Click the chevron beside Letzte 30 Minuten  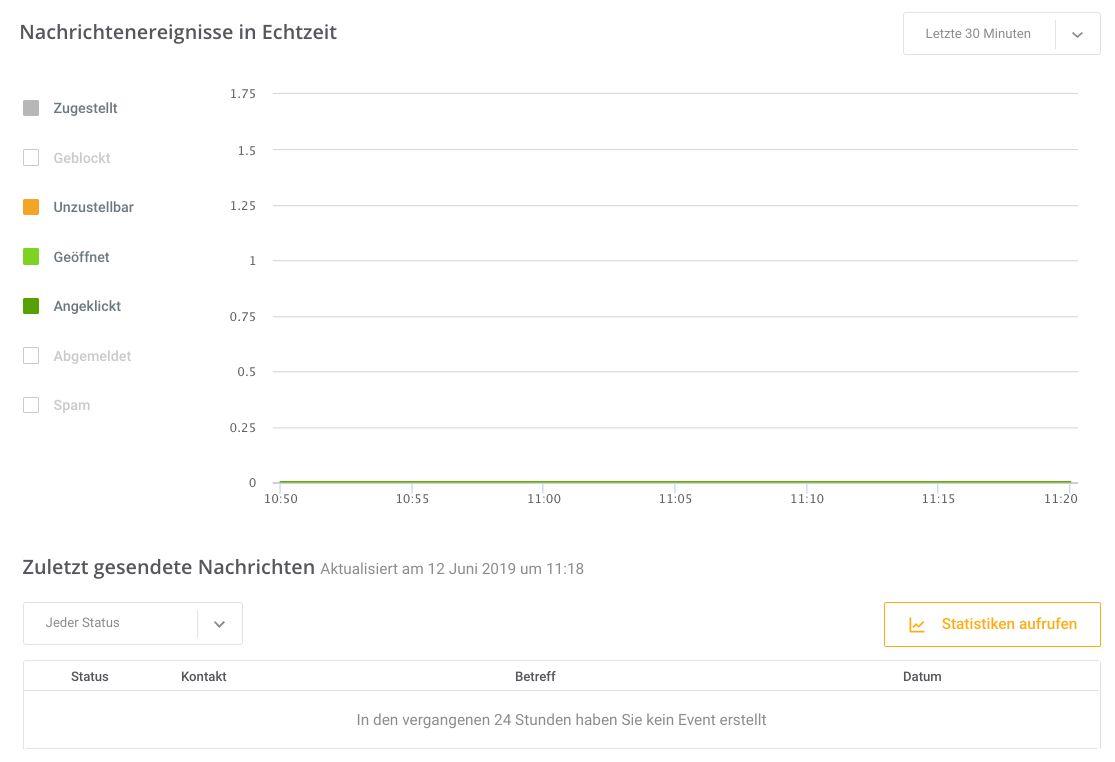[x=1077, y=34]
